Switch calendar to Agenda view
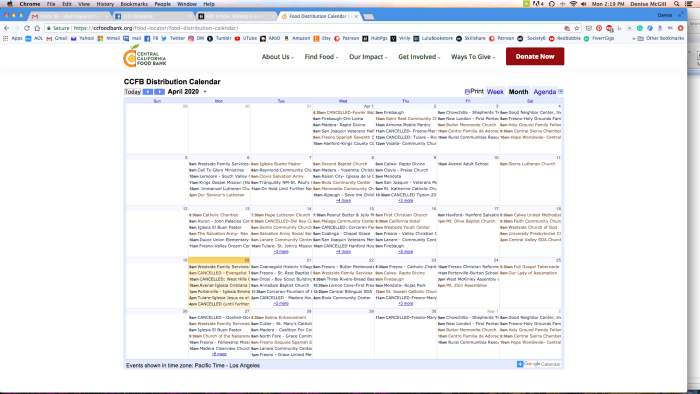Screen dimensions: 700x394 (x=545, y=91)
